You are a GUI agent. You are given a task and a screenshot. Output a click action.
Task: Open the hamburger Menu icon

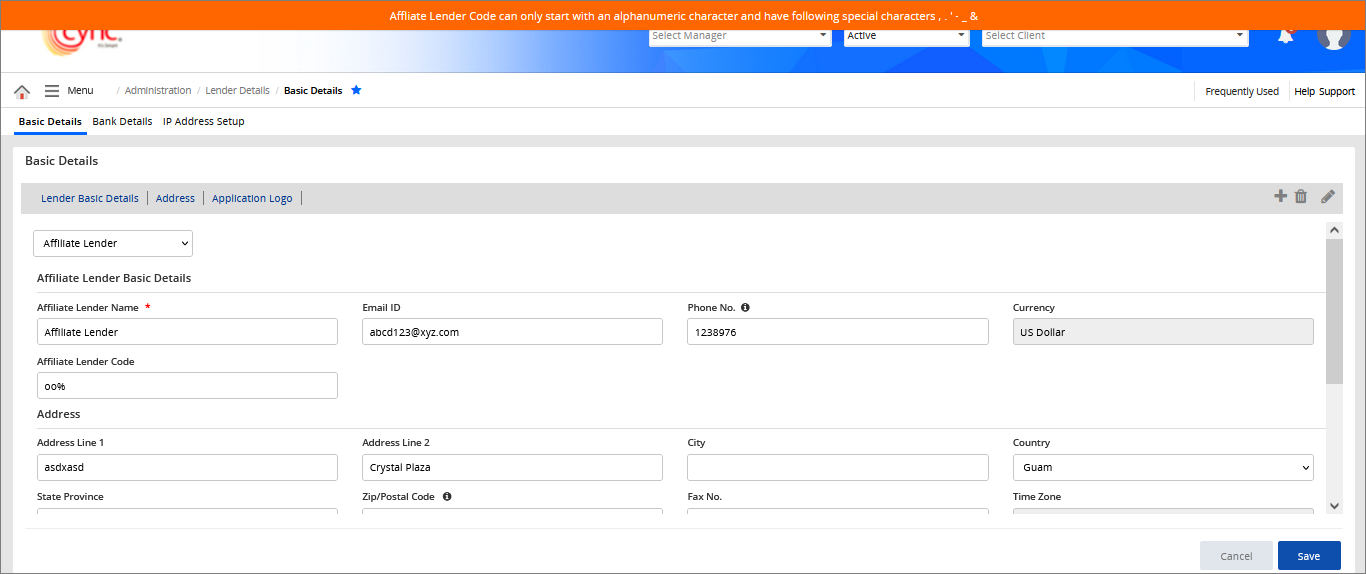pyautogui.click(x=52, y=91)
